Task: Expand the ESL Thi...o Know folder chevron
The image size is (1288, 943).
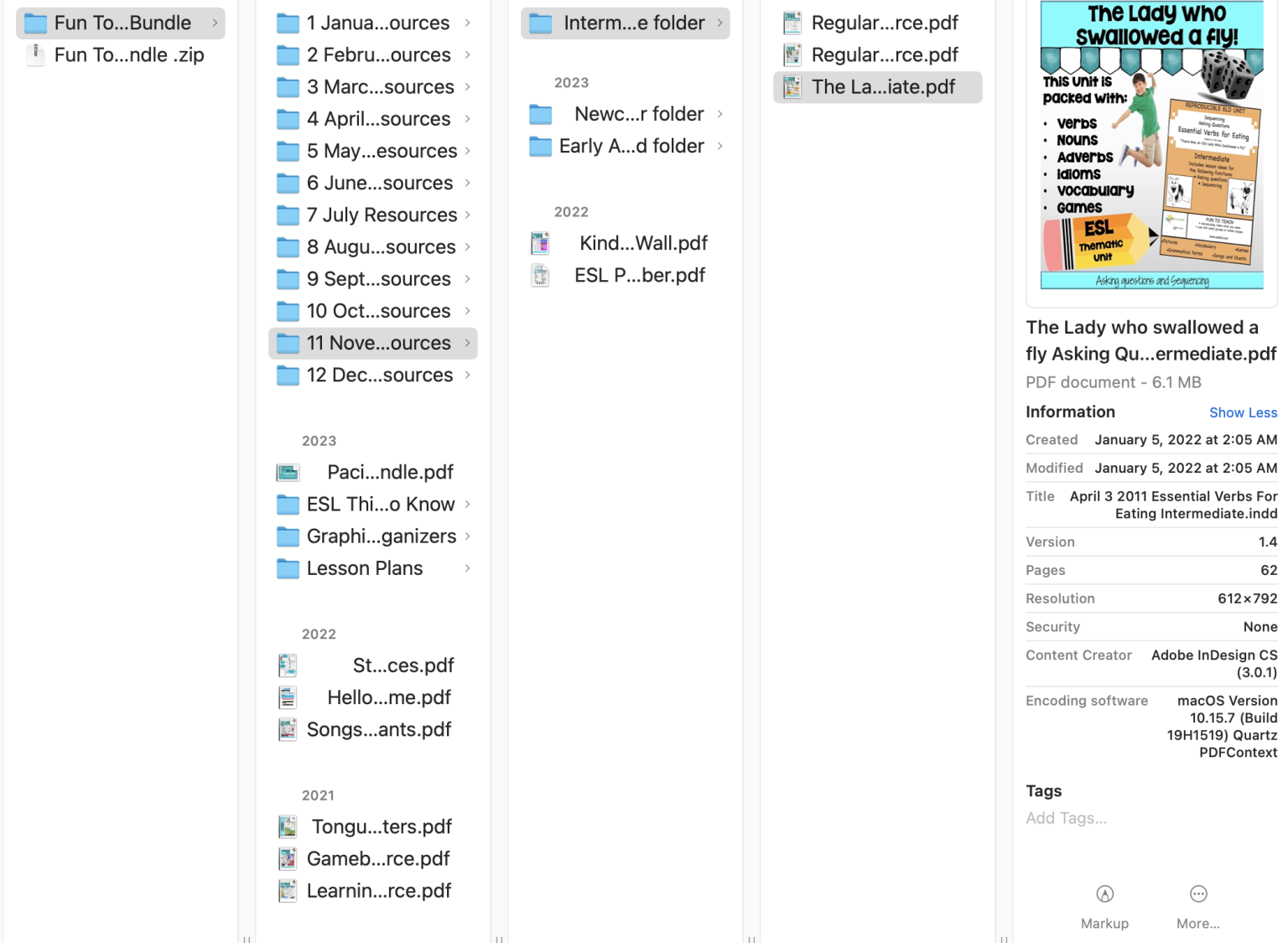Action: pos(468,505)
